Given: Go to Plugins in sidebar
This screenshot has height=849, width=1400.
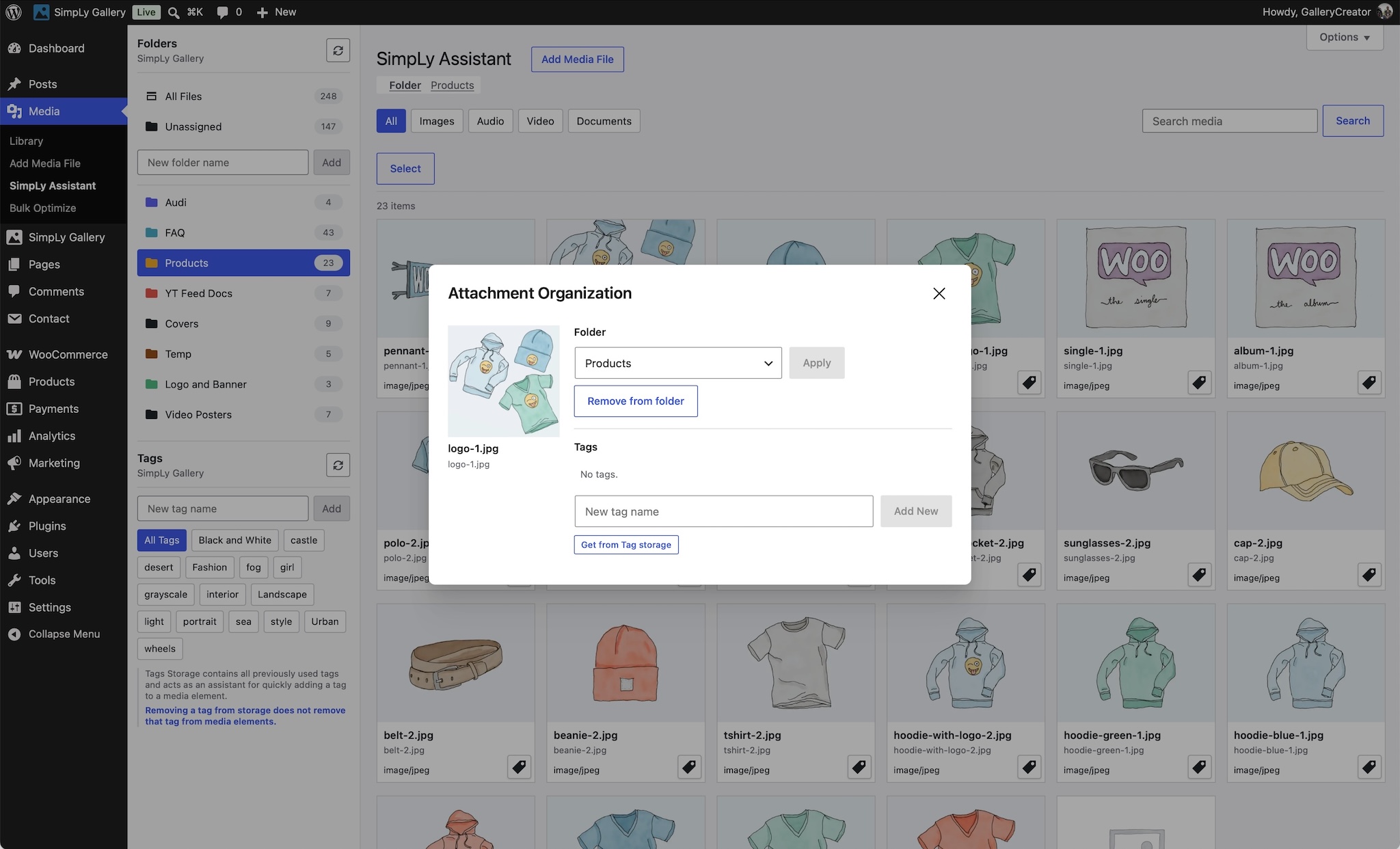Looking at the screenshot, I should (64, 526).
